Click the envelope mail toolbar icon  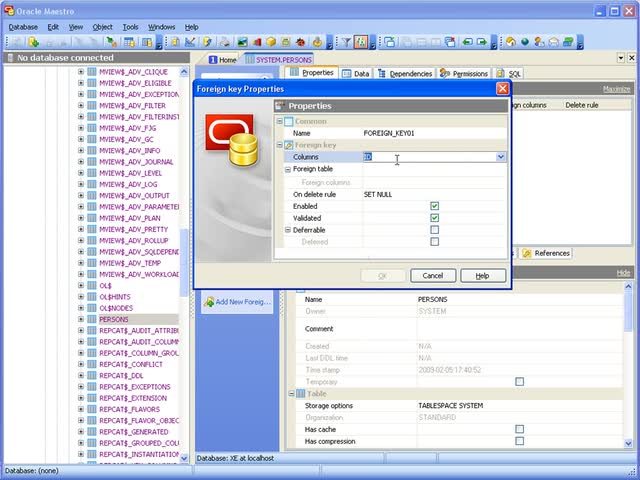tap(554, 42)
